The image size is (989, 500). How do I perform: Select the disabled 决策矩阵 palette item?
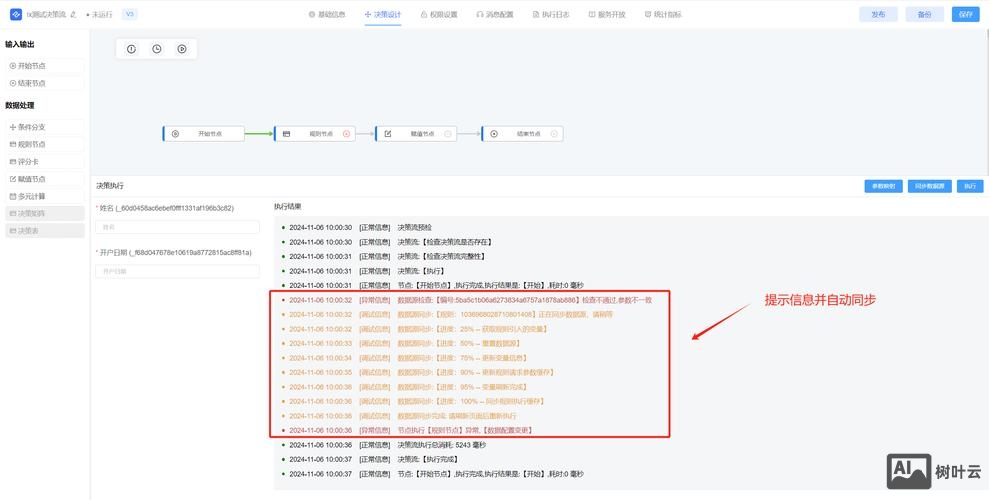pos(44,214)
